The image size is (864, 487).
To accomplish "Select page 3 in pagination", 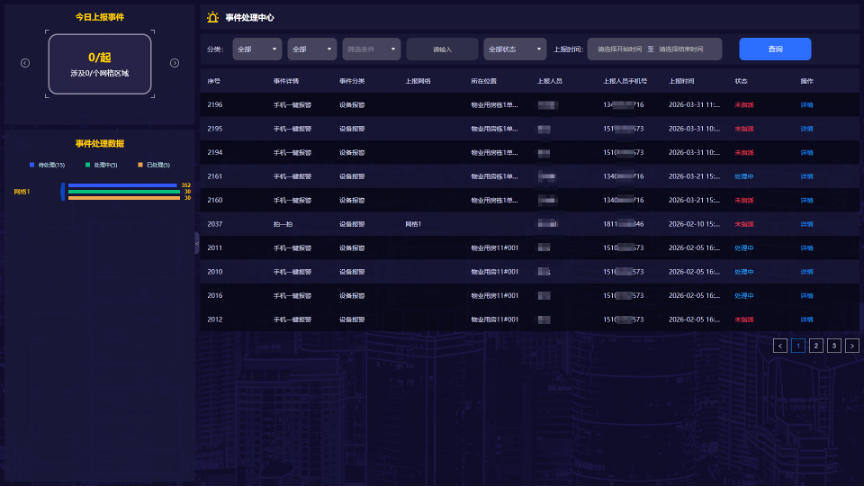I will coord(834,346).
